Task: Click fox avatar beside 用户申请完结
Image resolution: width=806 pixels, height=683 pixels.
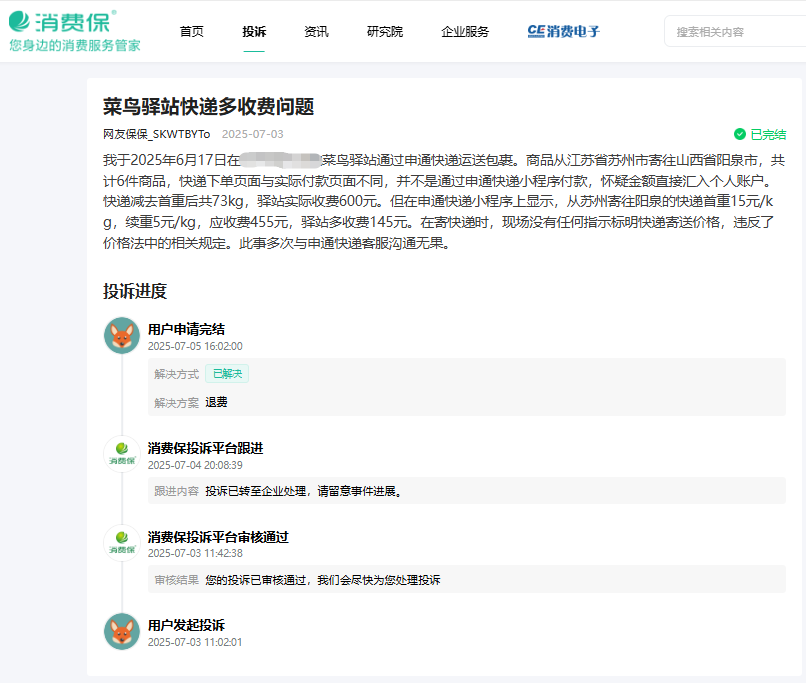Action: pyautogui.click(x=122, y=336)
